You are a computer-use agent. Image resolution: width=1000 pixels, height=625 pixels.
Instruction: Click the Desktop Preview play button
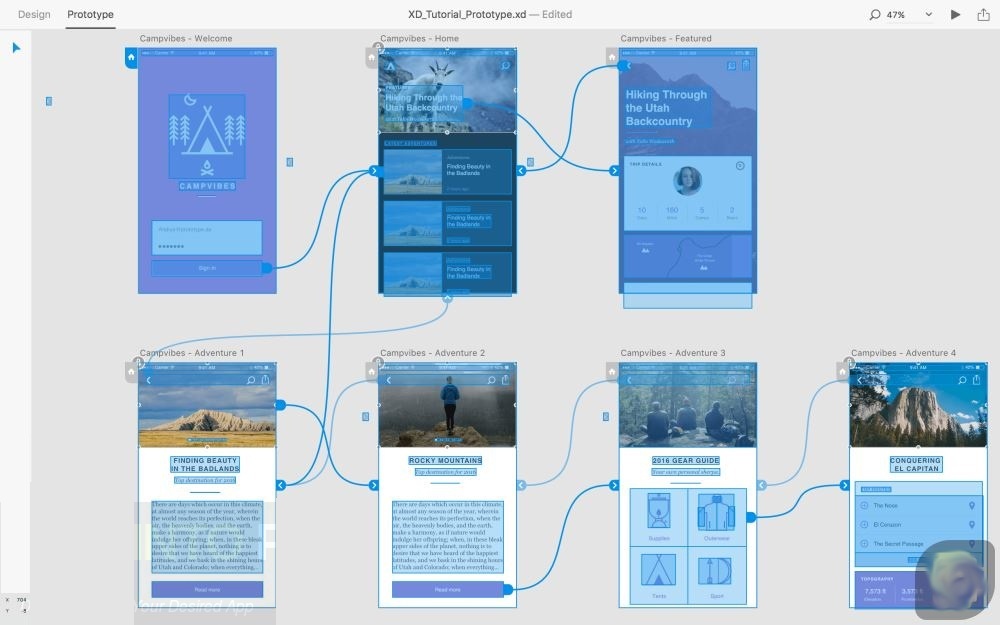[955, 13]
